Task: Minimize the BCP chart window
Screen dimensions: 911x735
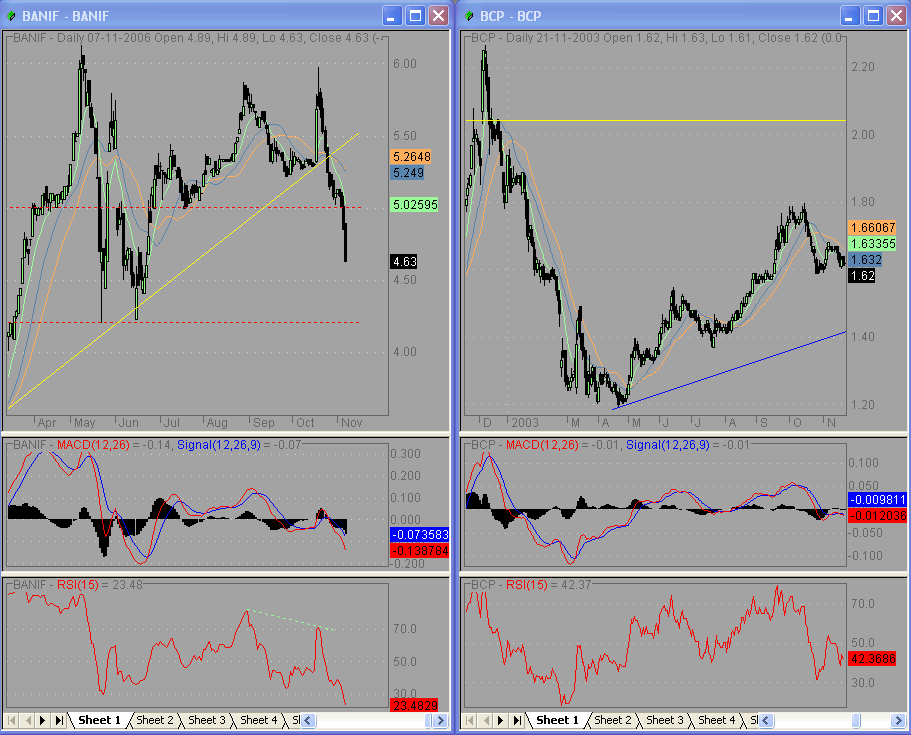Action: coord(850,16)
